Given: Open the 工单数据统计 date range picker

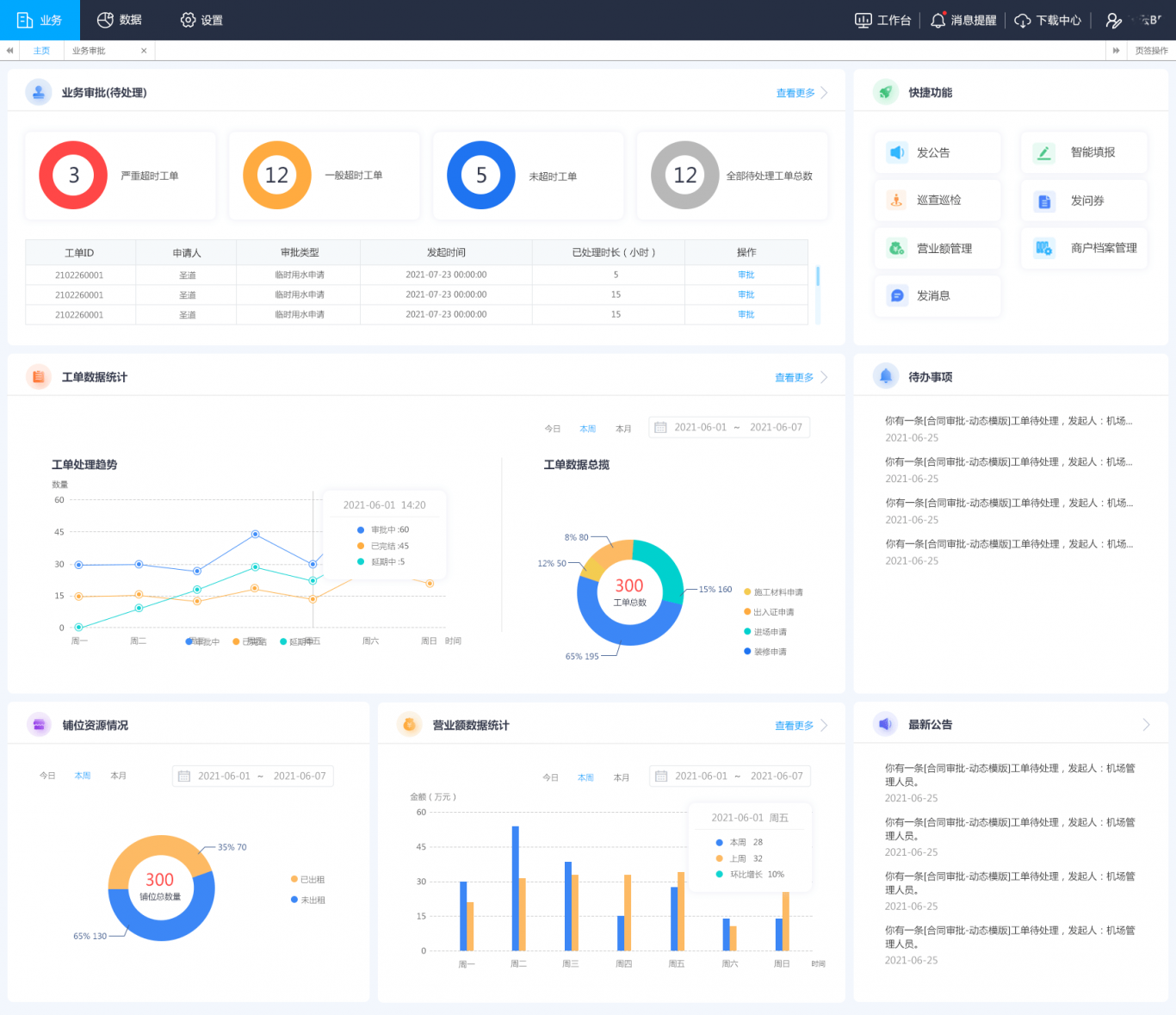Looking at the screenshot, I should click(x=729, y=427).
